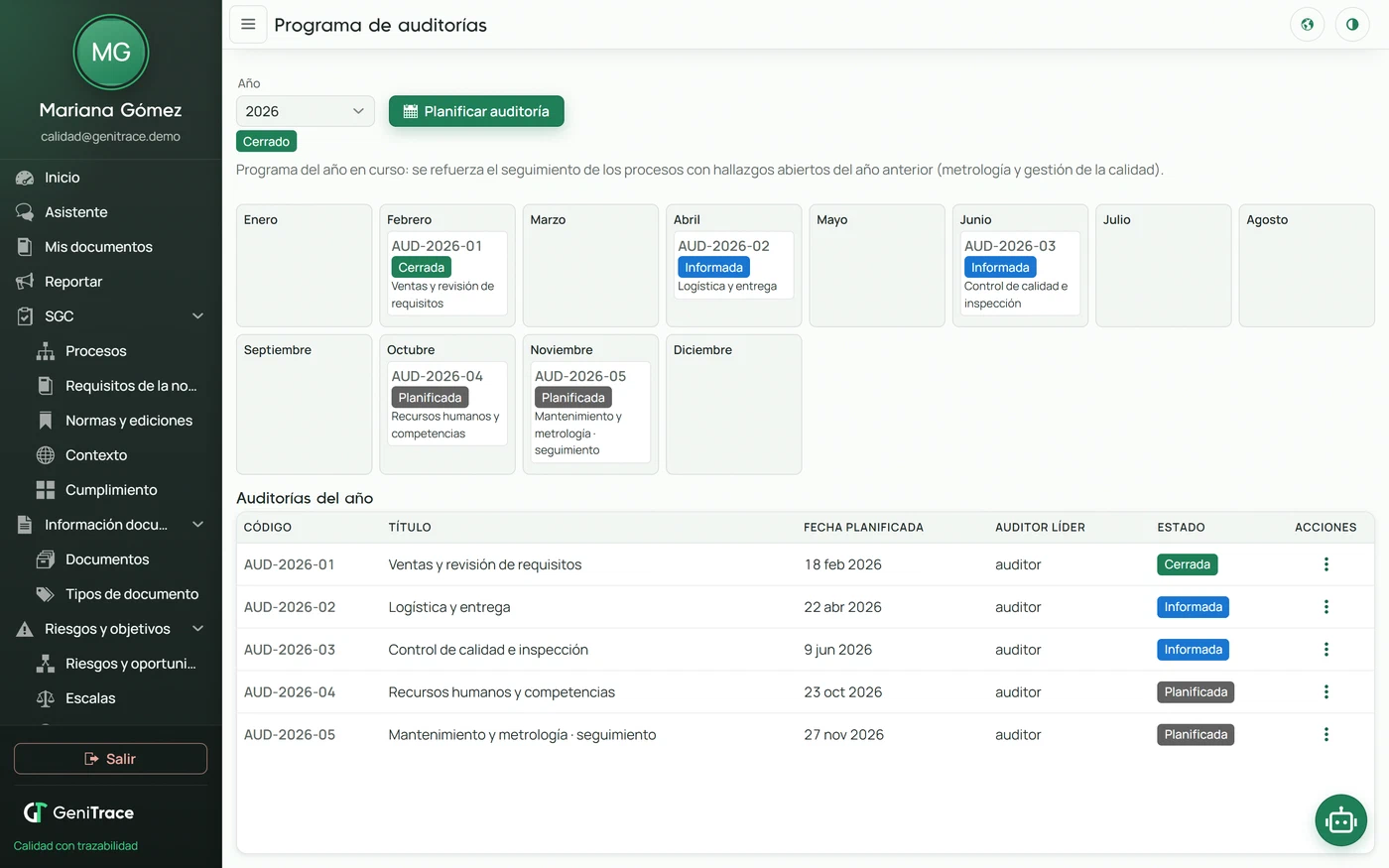Open actions menu for AUD-2026-03 row
The image size is (1389, 868).
[1326, 650]
